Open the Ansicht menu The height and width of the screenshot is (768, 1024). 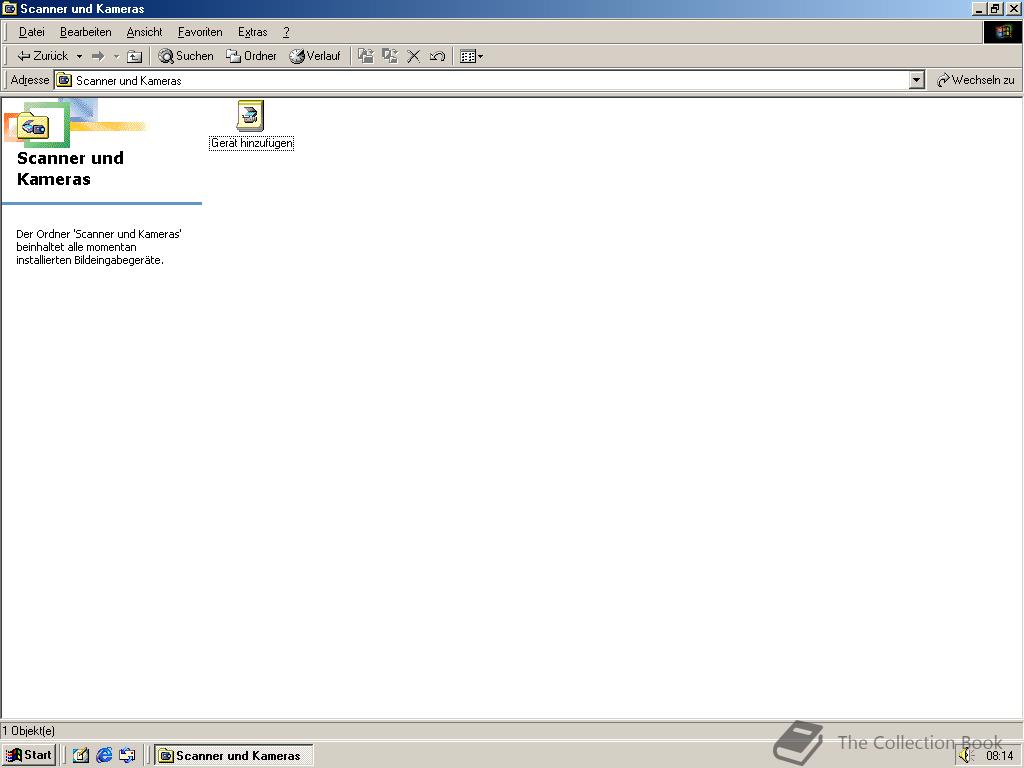coord(144,32)
